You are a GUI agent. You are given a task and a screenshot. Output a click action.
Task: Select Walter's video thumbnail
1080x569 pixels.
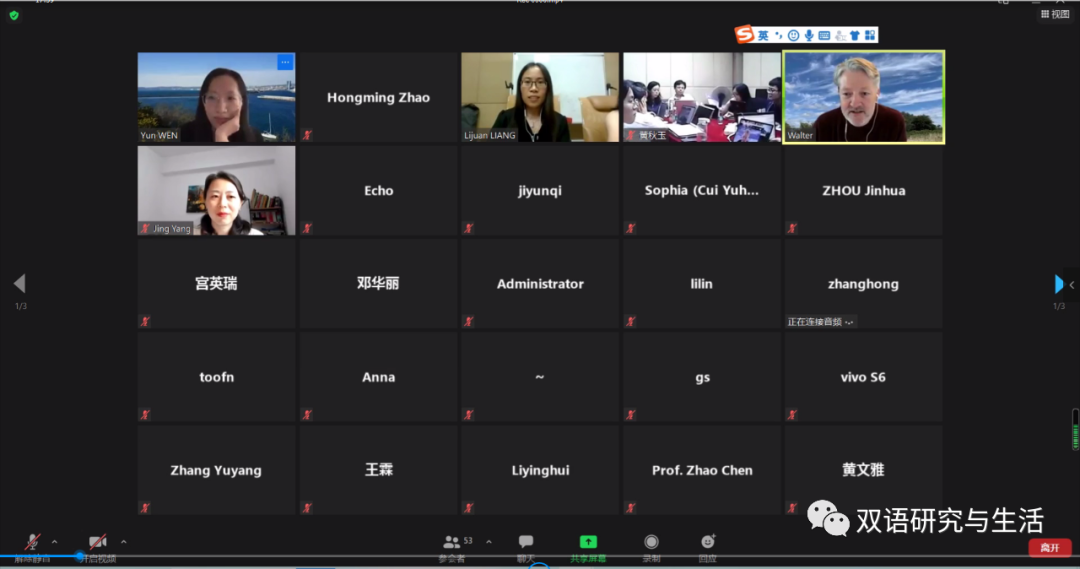click(x=864, y=97)
